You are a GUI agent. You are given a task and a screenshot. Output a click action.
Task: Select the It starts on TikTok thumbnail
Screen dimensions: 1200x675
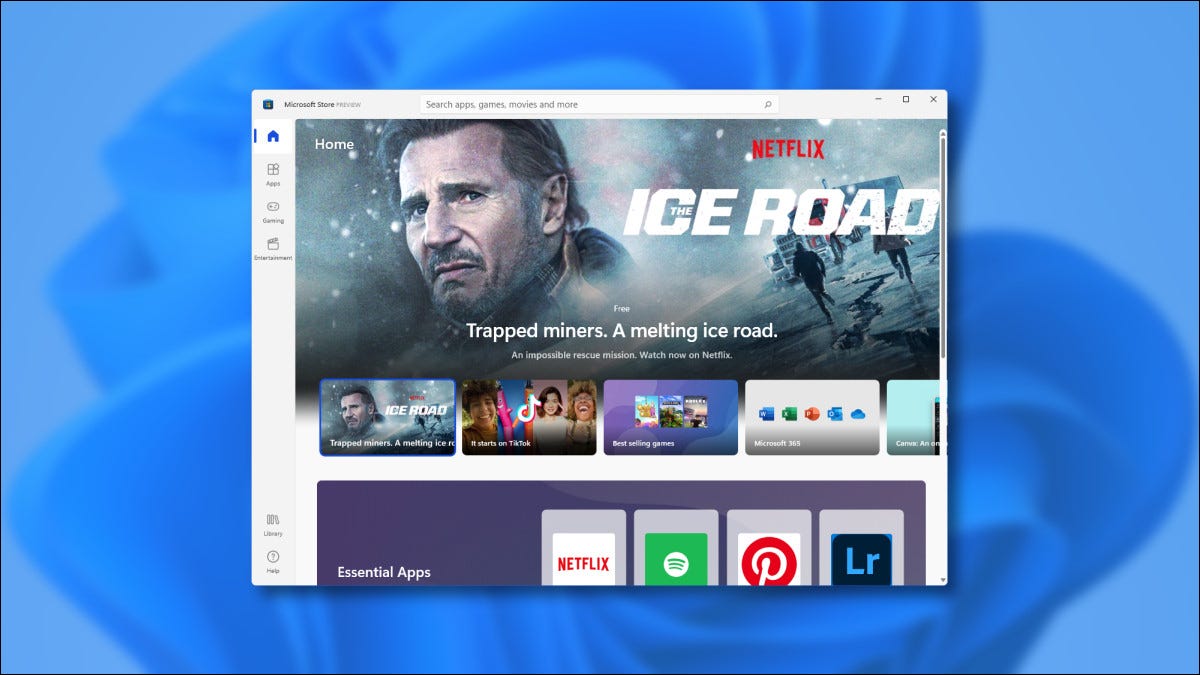click(x=529, y=417)
